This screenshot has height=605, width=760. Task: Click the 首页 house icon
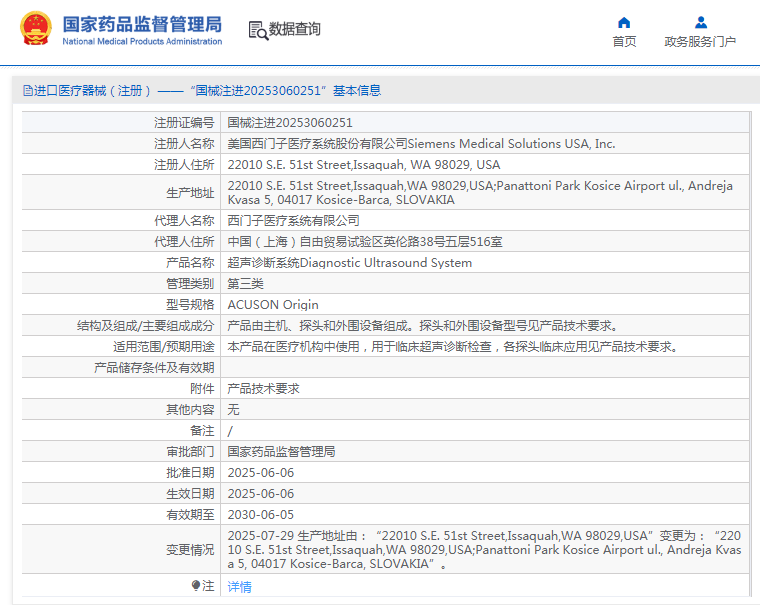click(624, 22)
